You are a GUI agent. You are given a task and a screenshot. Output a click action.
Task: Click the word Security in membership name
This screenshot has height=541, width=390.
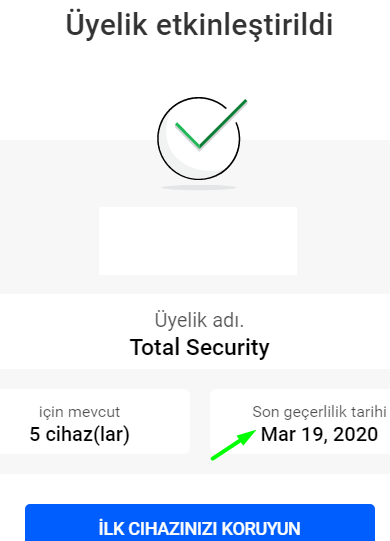click(x=228, y=348)
